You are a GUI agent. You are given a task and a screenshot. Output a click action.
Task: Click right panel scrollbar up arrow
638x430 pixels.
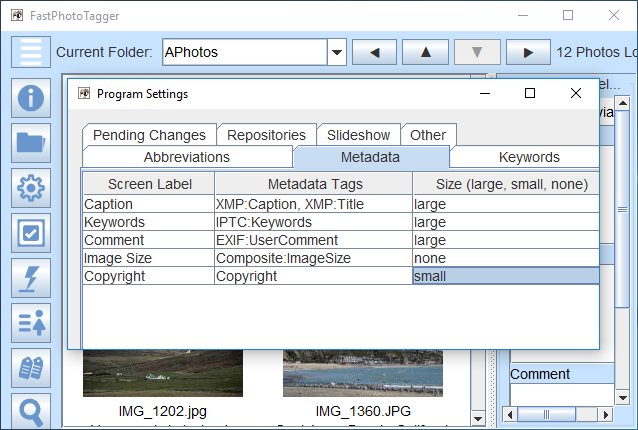click(623, 103)
